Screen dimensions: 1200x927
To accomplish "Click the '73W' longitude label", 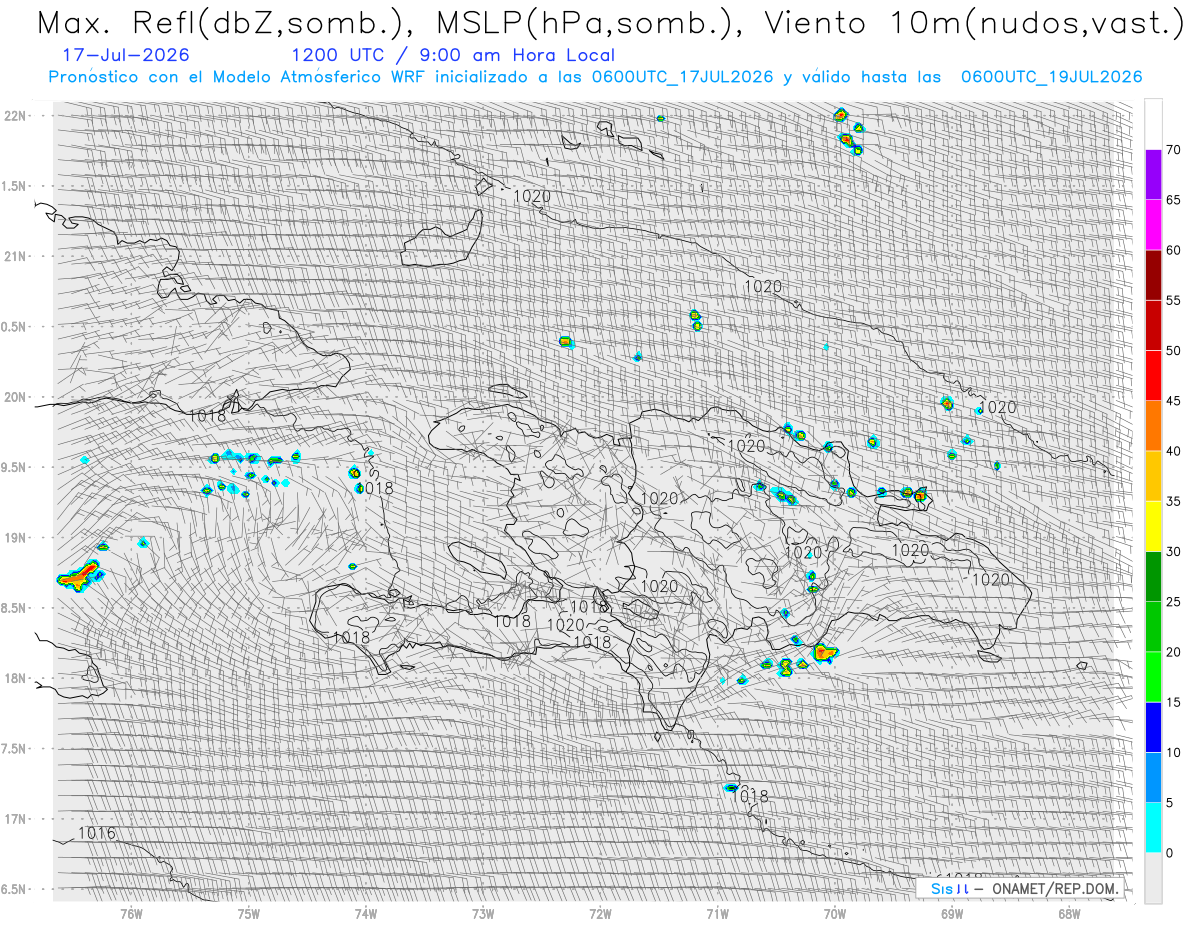I will [483, 912].
